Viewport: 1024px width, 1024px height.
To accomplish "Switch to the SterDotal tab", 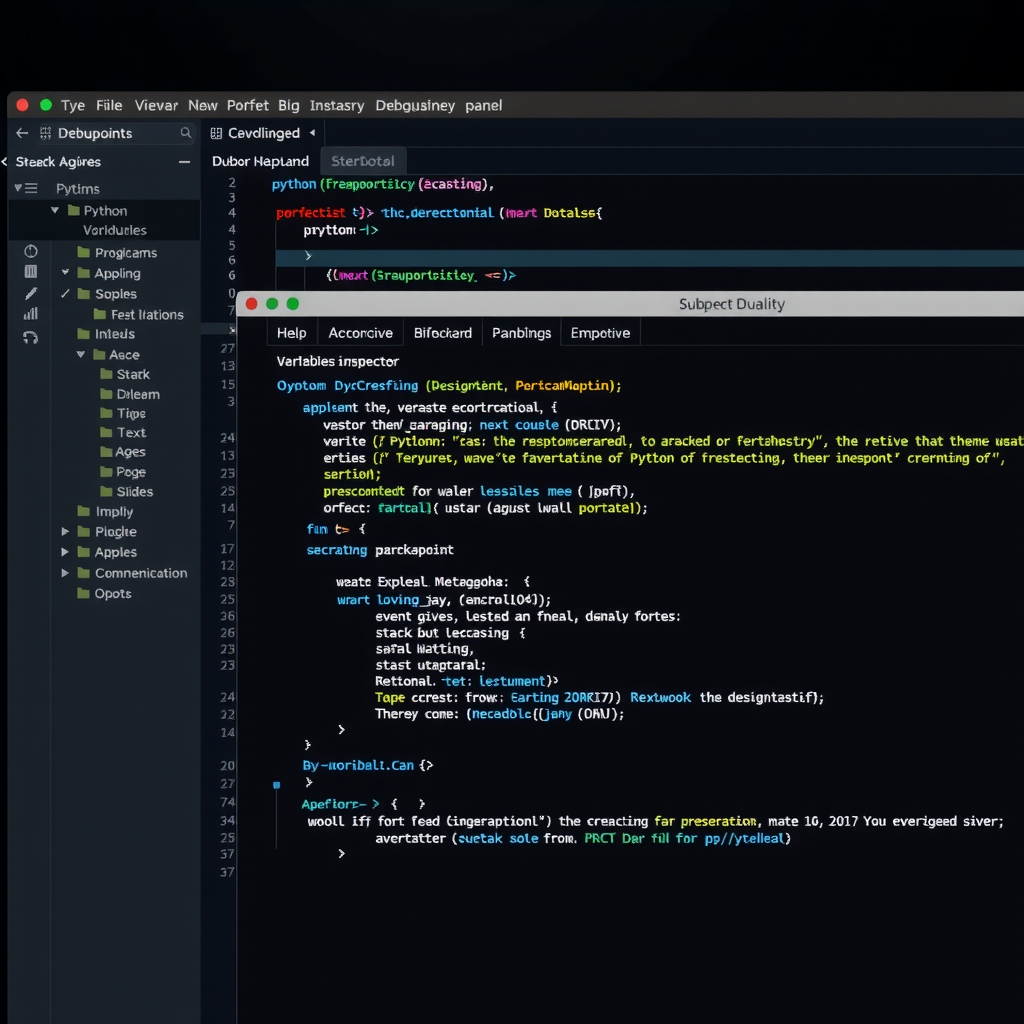I will 363,161.
